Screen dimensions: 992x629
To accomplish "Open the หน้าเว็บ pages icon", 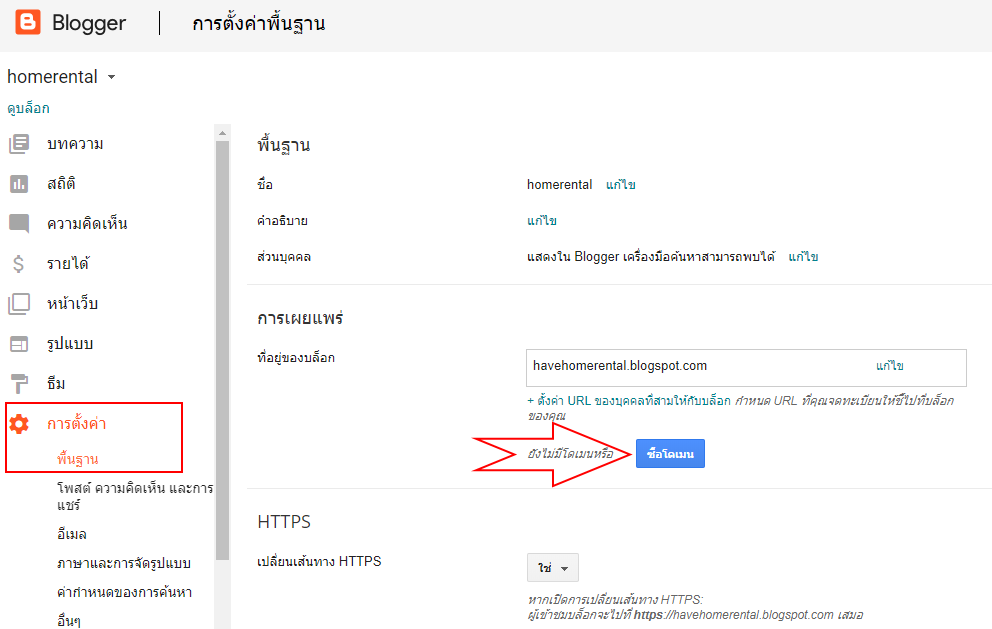I will (x=19, y=304).
